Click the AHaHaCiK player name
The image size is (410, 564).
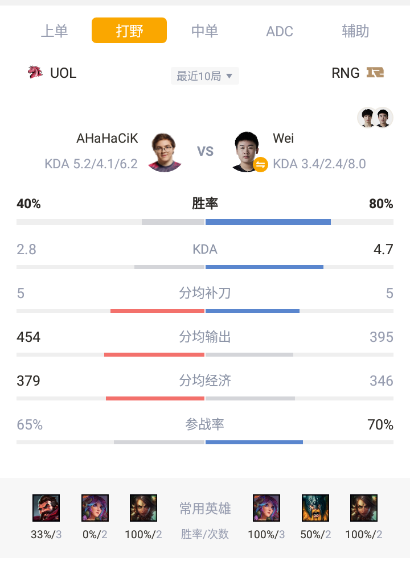(x=107, y=138)
